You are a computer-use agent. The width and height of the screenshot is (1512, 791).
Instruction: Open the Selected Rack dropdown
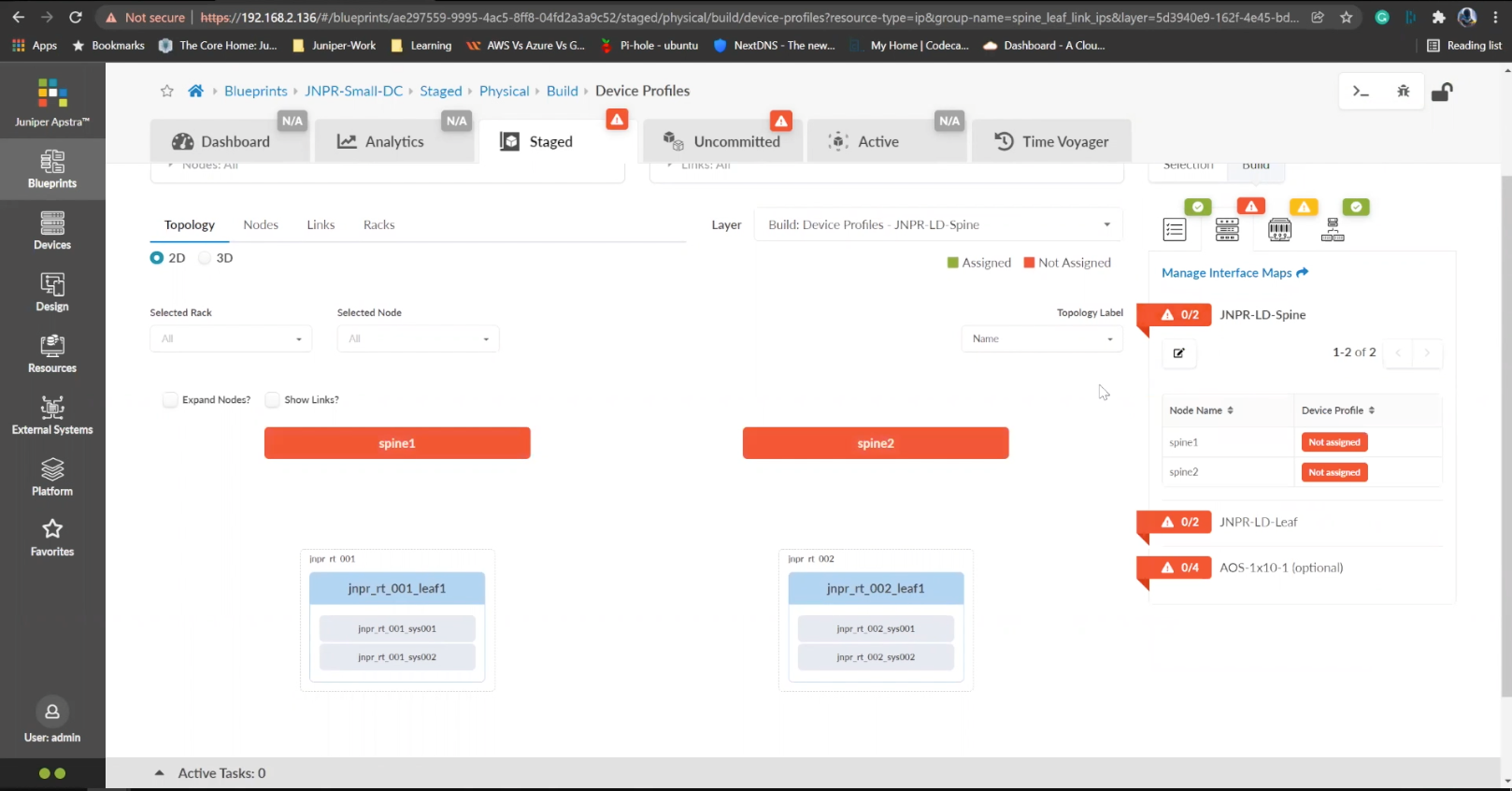231,338
